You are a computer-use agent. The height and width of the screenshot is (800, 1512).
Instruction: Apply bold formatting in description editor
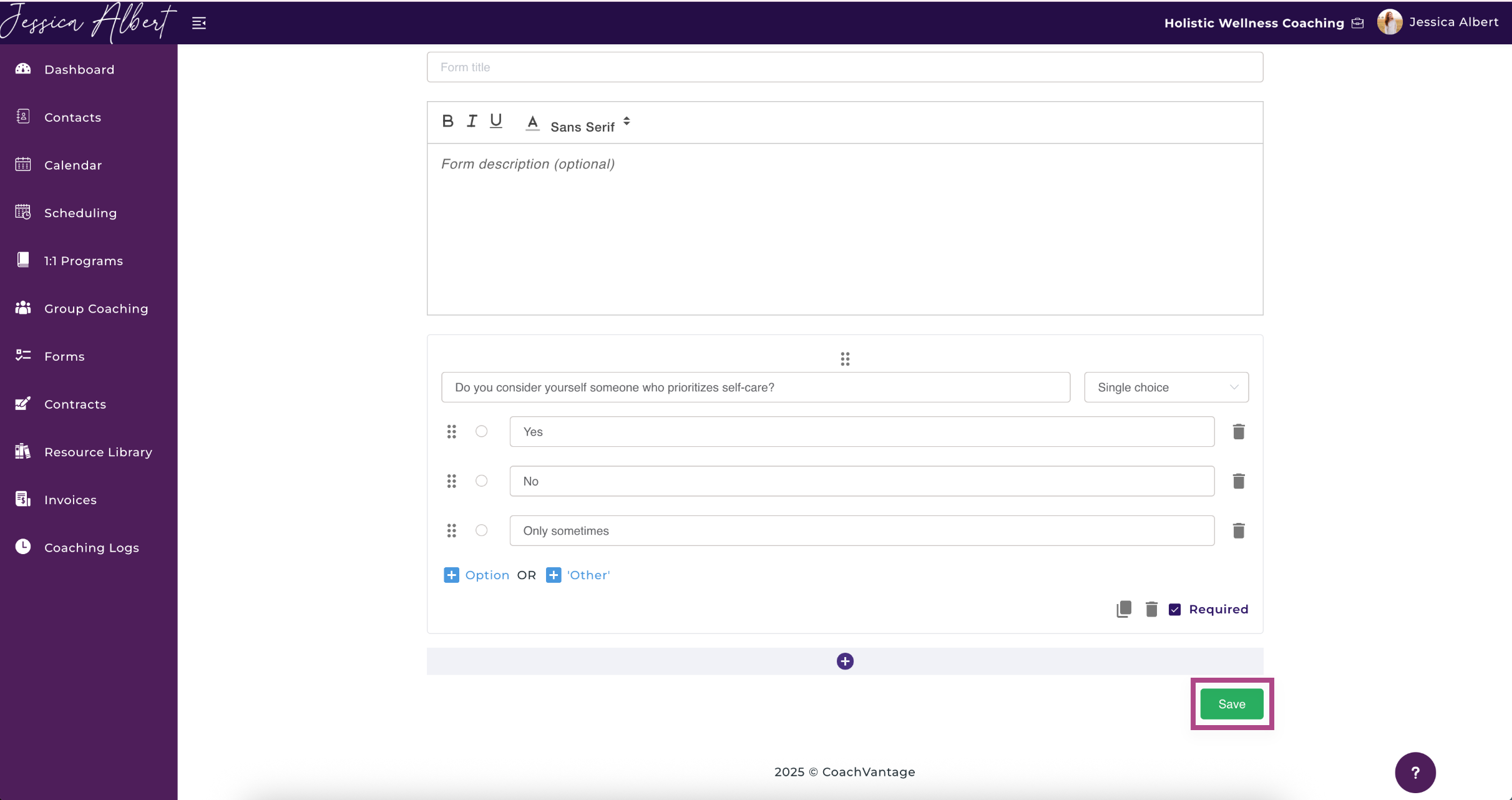point(447,121)
